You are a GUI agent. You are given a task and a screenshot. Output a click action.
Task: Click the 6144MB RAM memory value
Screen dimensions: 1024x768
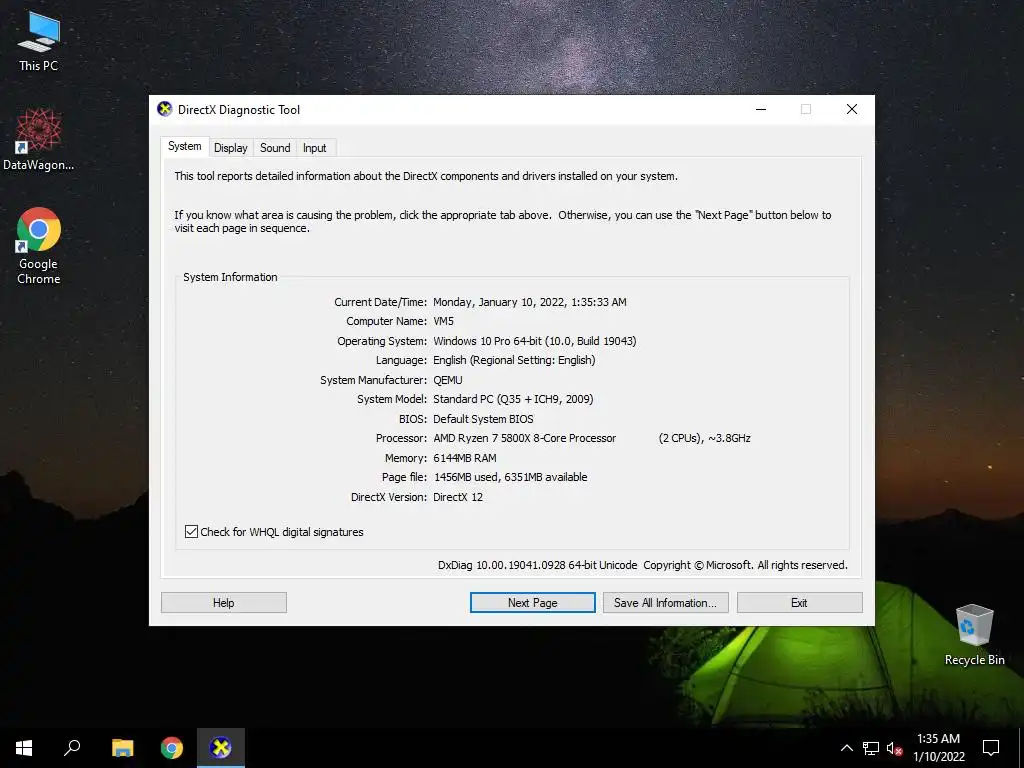tap(465, 458)
